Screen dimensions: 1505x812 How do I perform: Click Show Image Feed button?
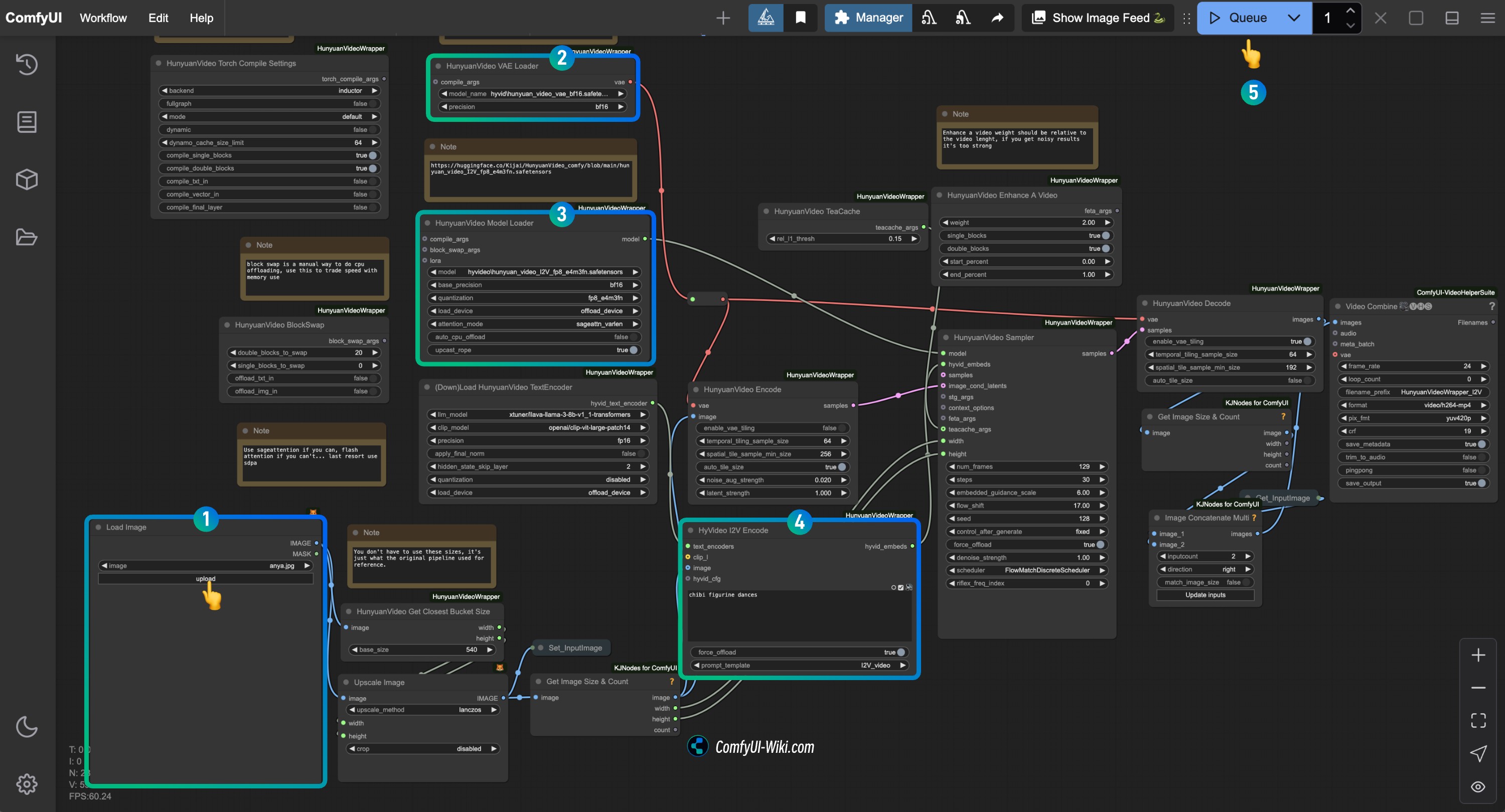coord(1098,18)
